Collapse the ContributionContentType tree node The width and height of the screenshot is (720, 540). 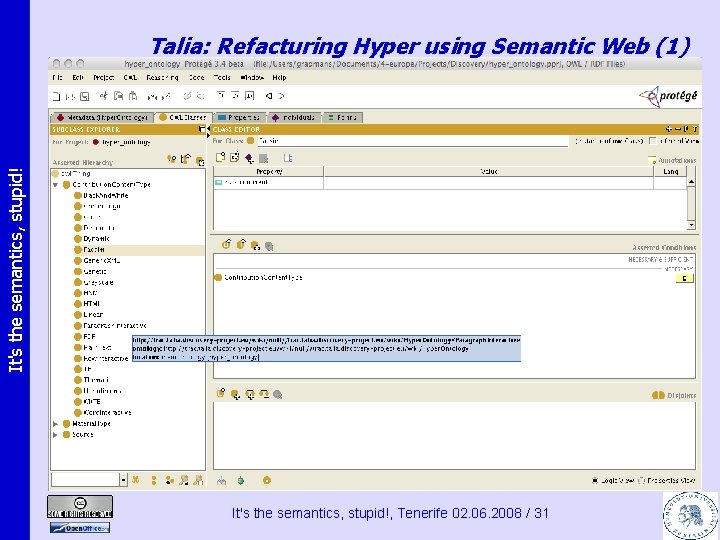coord(56,185)
